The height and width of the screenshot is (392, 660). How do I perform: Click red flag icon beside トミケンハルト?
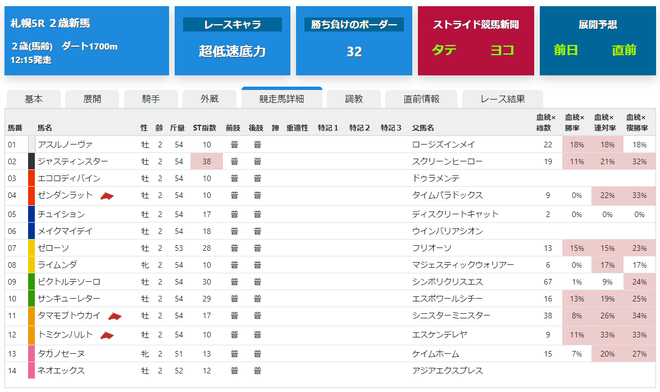107,335
